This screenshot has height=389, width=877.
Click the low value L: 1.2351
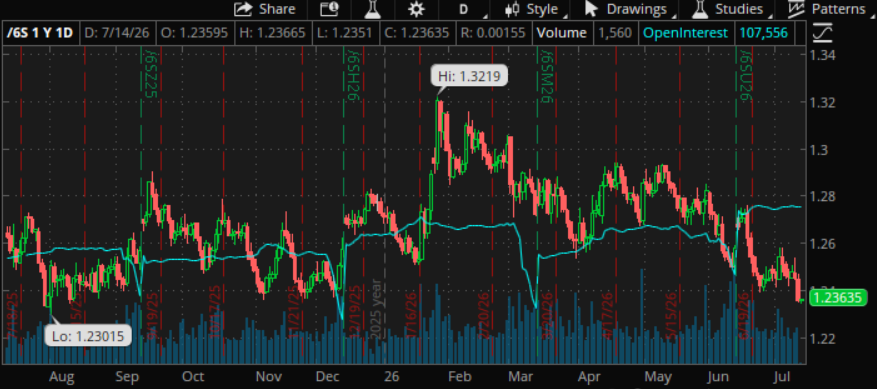[x=344, y=32]
